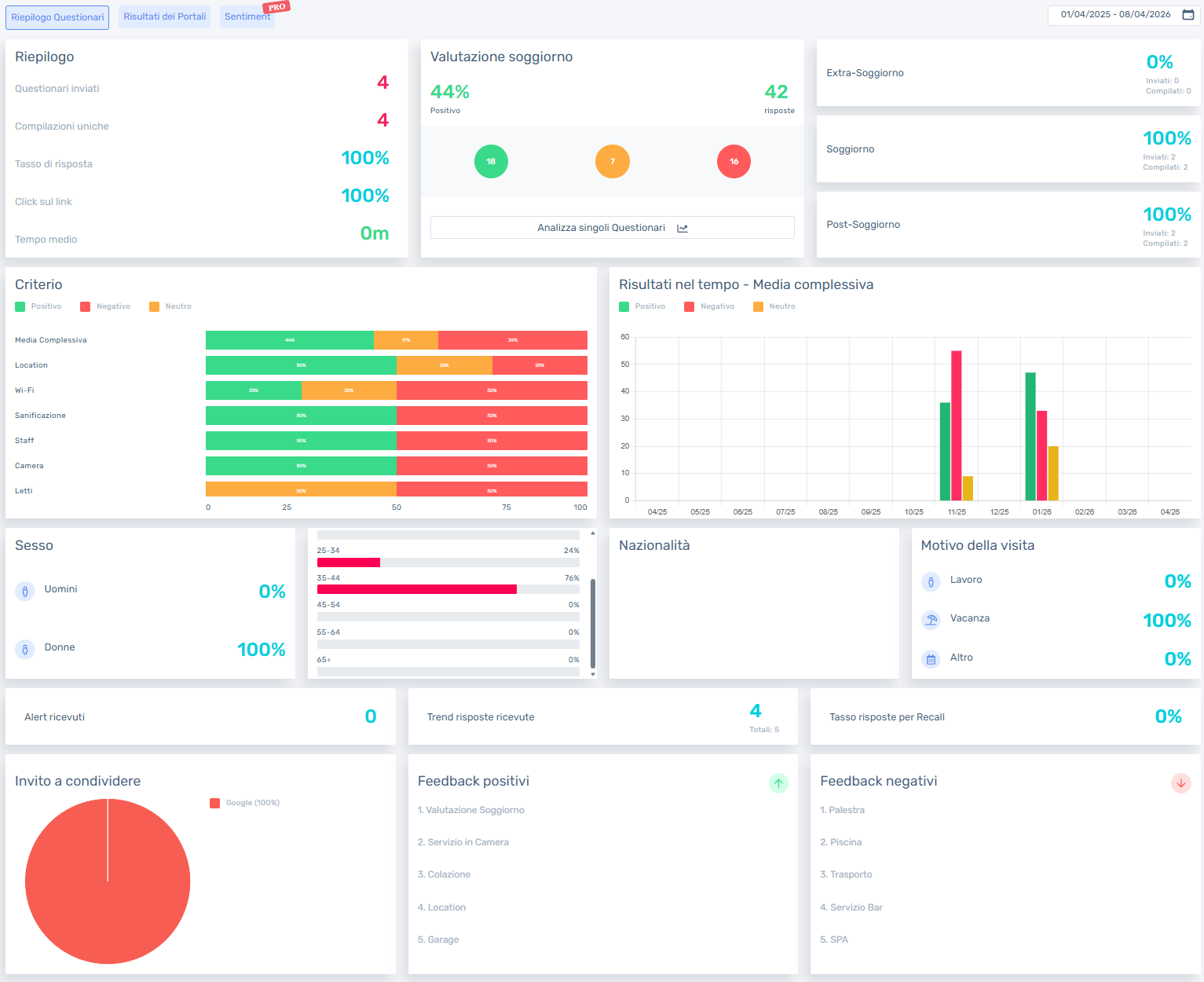
Task: Open the Extra-Soggiorno card
Action: pos(1008,73)
